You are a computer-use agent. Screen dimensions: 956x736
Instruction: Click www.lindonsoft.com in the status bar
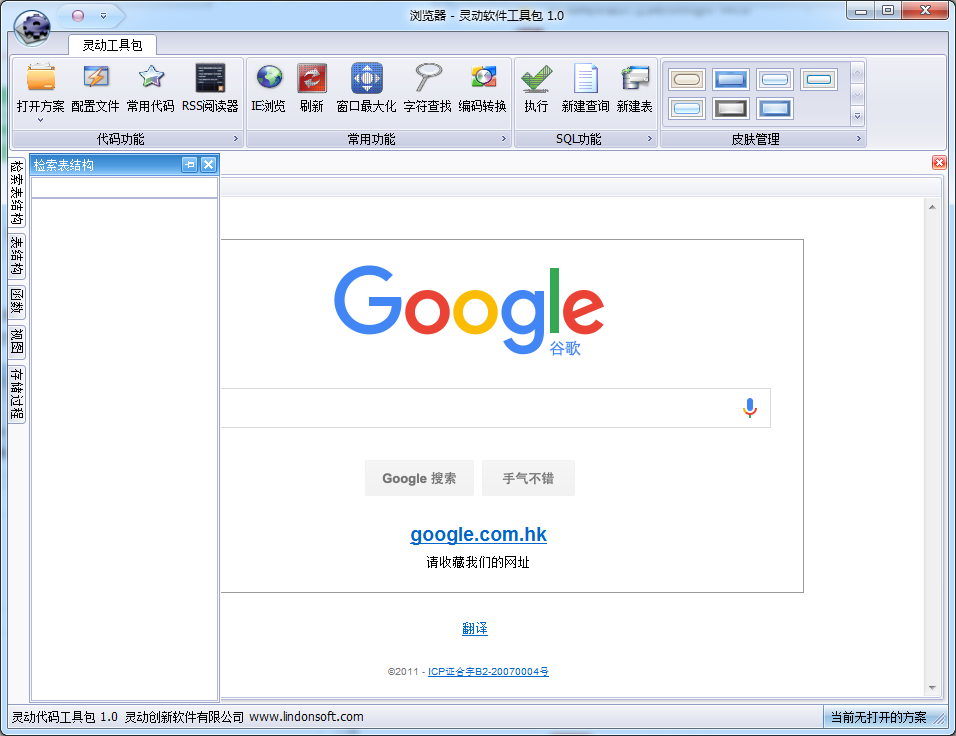(x=306, y=717)
